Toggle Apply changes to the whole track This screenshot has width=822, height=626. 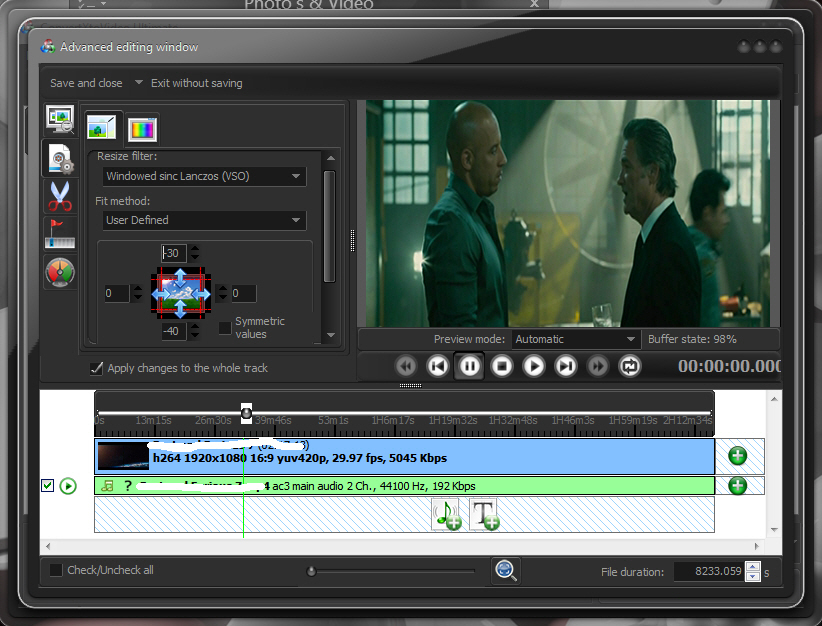click(96, 368)
